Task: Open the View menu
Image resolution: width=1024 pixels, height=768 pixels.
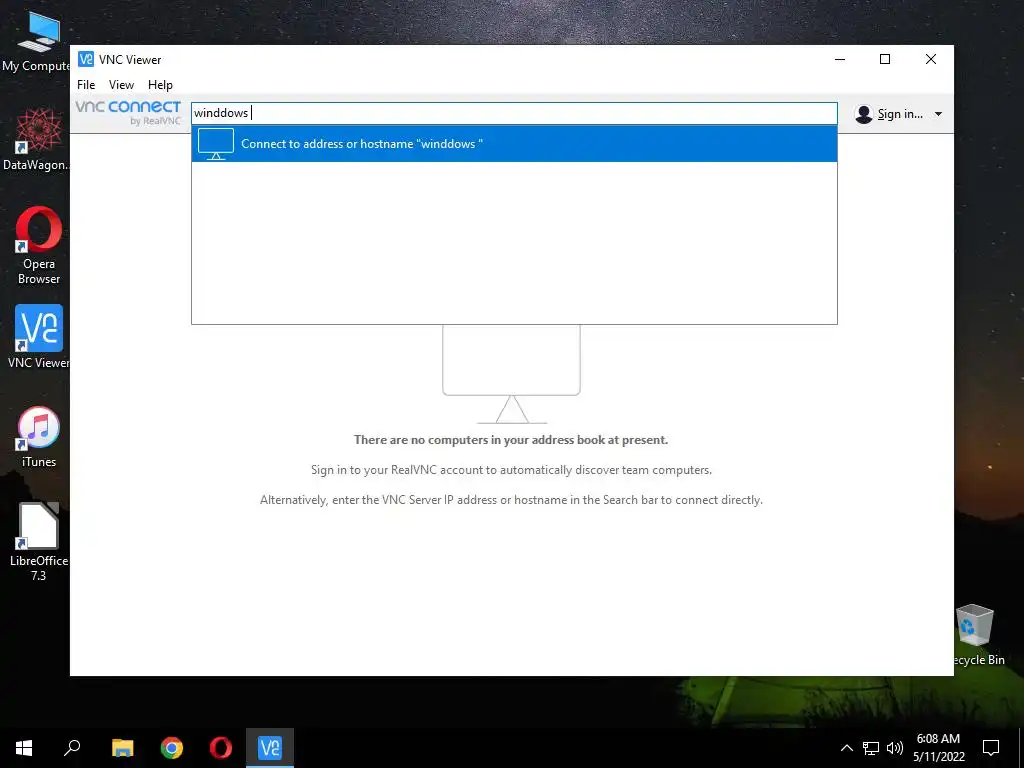Action: (121, 85)
